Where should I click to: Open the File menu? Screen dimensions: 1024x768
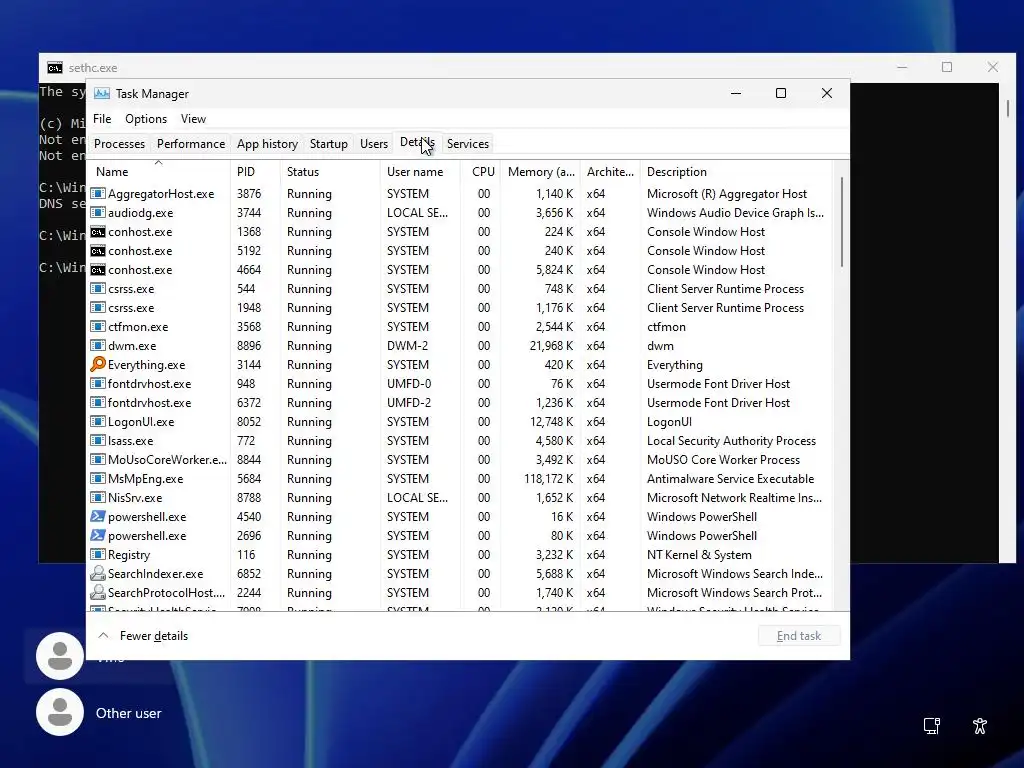102,119
